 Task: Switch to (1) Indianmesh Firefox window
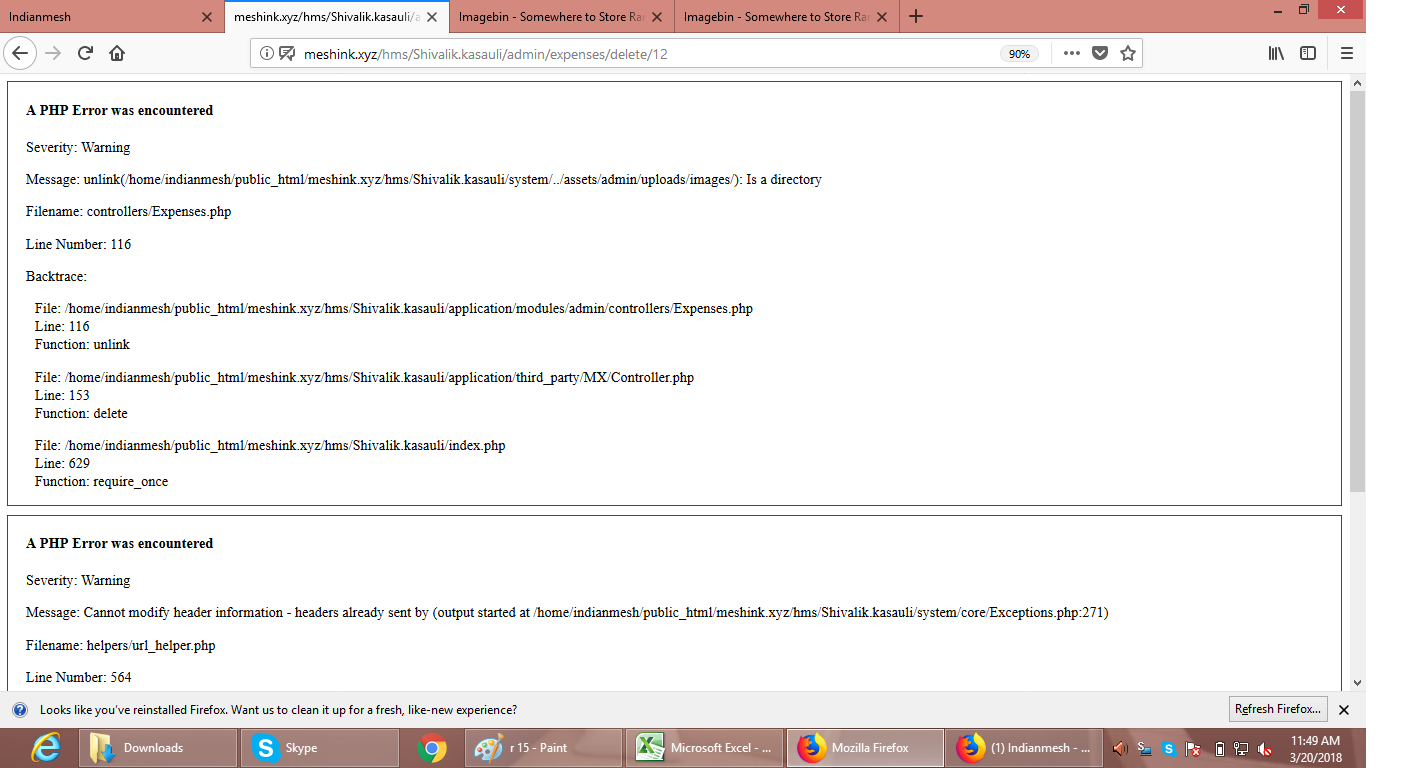pos(1025,748)
